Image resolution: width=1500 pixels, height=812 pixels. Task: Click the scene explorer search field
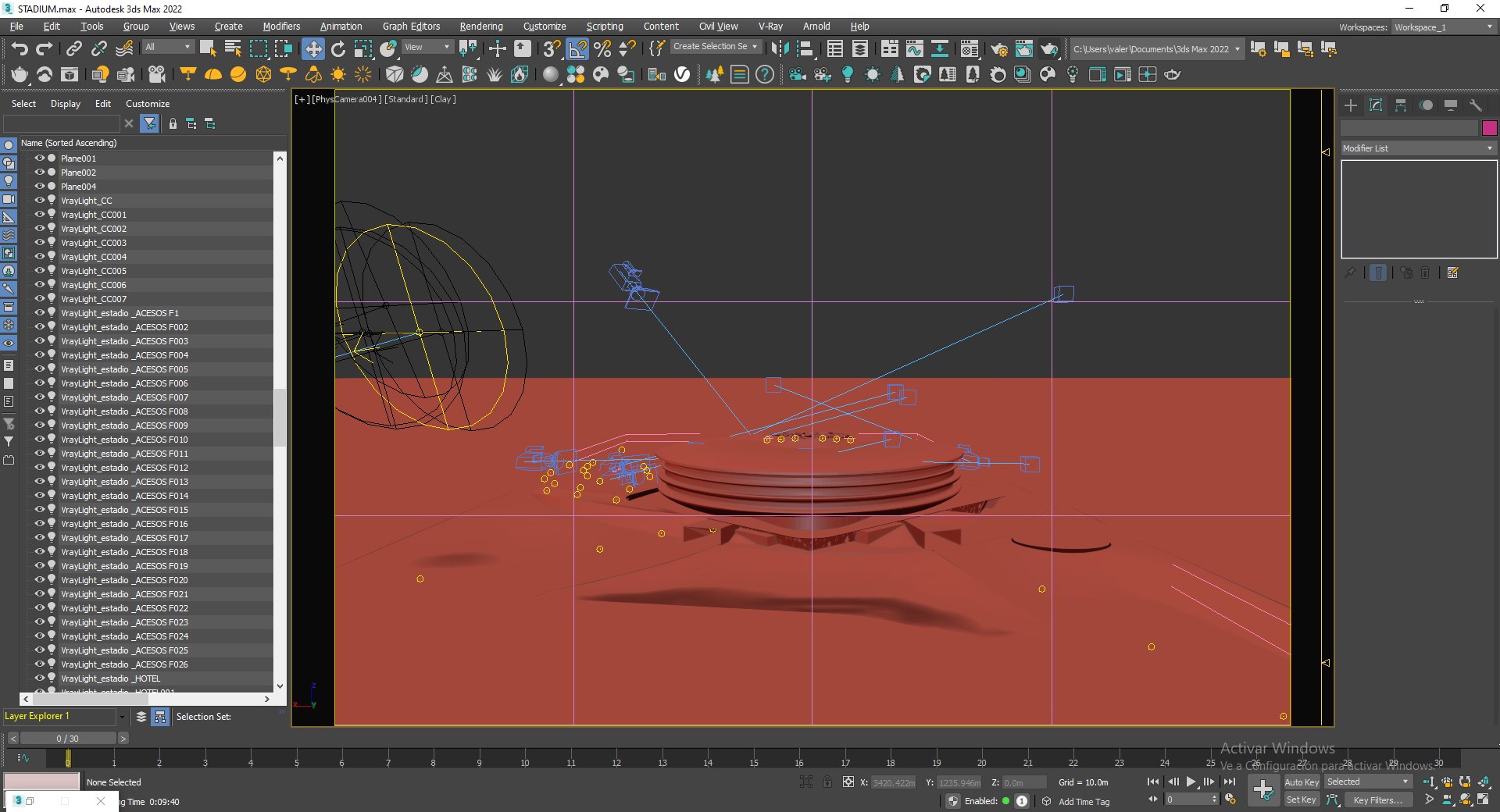[x=62, y=123]
